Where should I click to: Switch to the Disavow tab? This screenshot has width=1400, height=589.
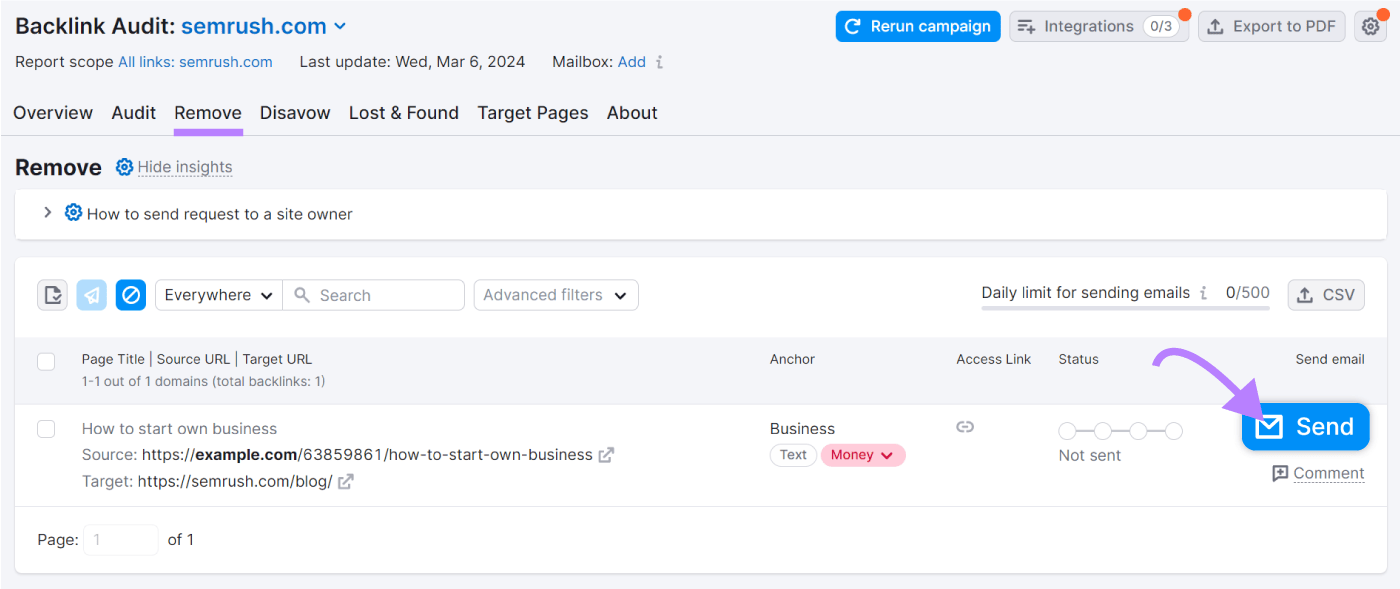click(295, 113)
